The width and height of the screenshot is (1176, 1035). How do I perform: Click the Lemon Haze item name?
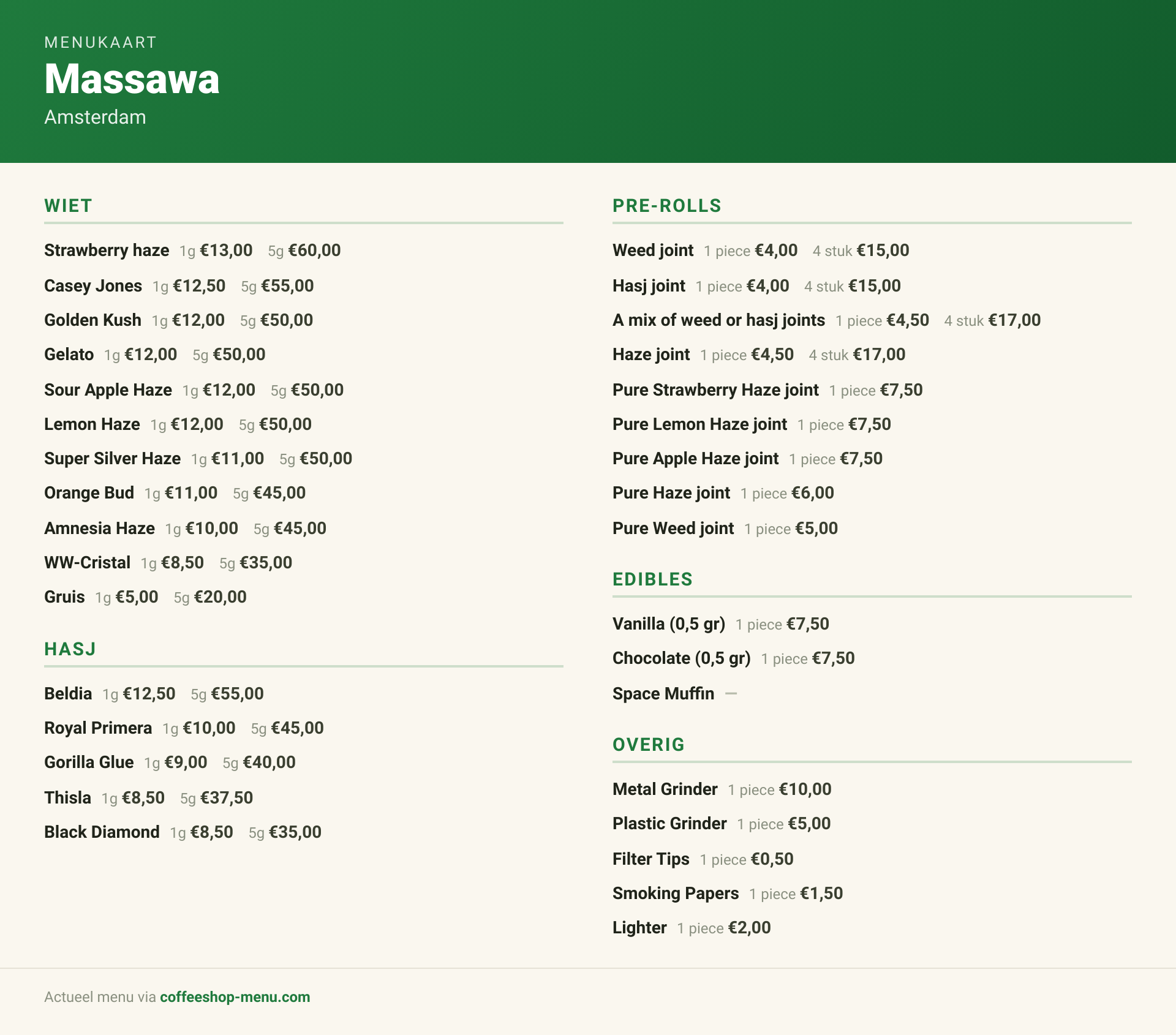92,424
